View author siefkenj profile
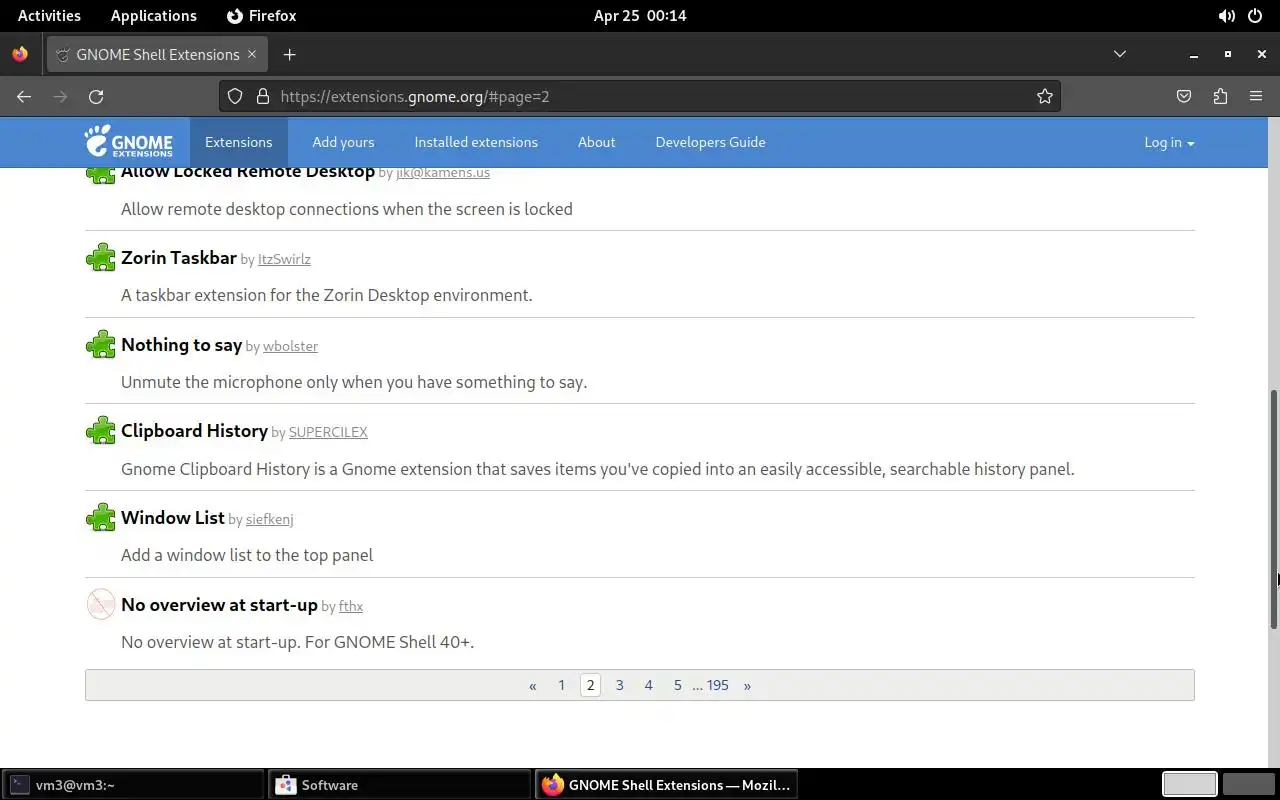Image resolution: width=1280 pixels, height=800 pixels. [269, 519]
